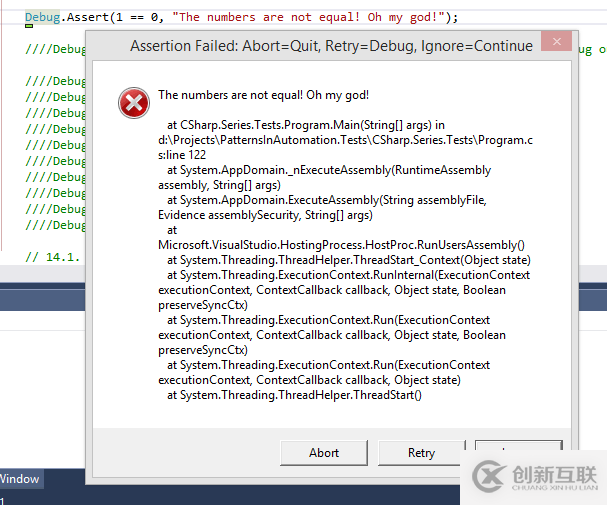Click the red error icon in dialog
The width and height of the screenshot is (607, 505).
pos(134,103)
